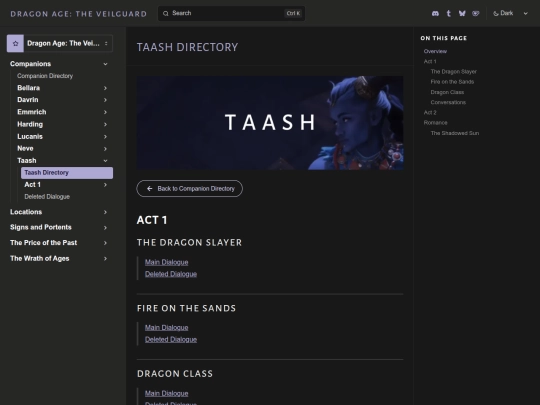
Task: Click the star icon beside Dragon Age: The Vei...
Action: click(15, 43)
